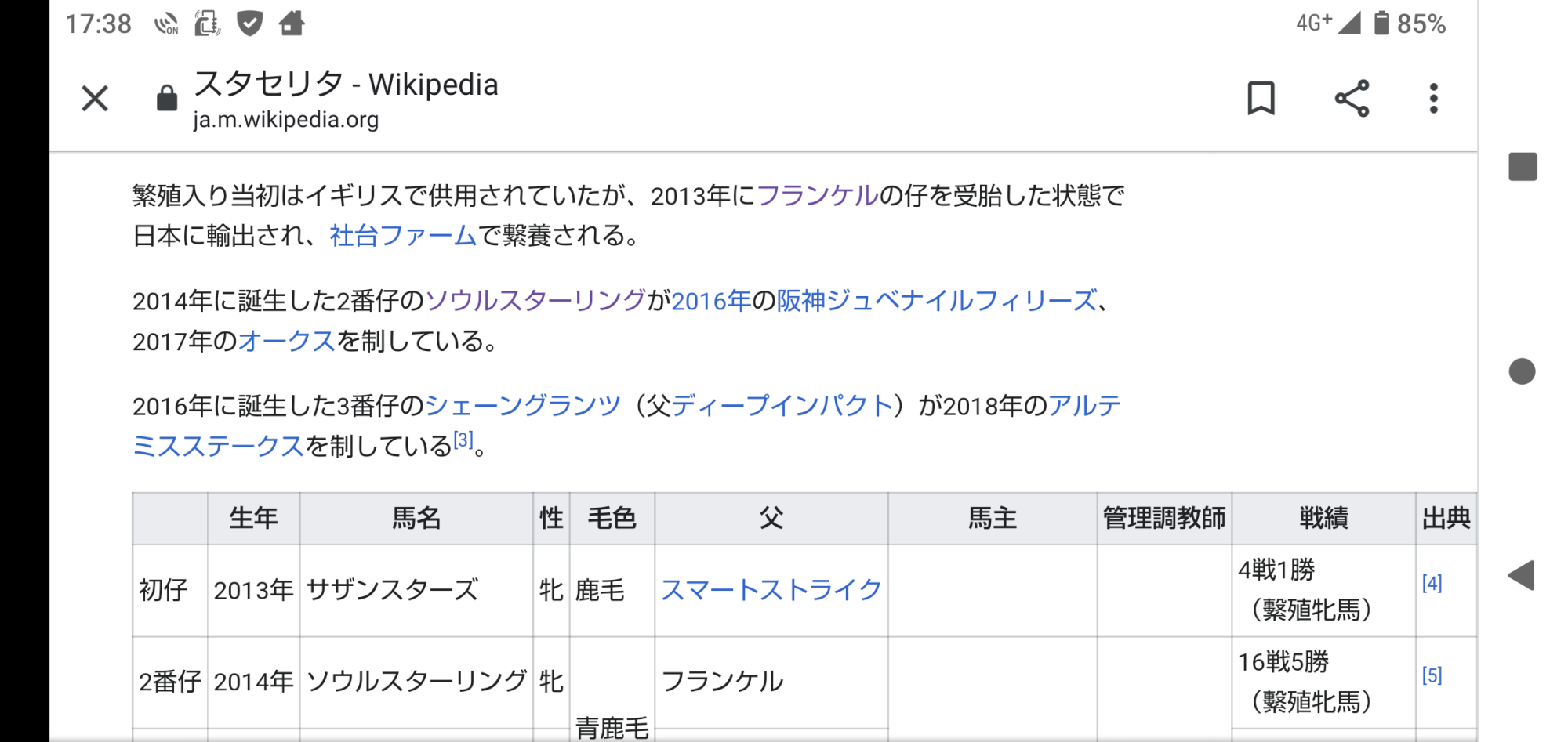This screenshot has height=742, width=1568.
Task: Tap the Android back triangle button
Action: [1521, 576]
